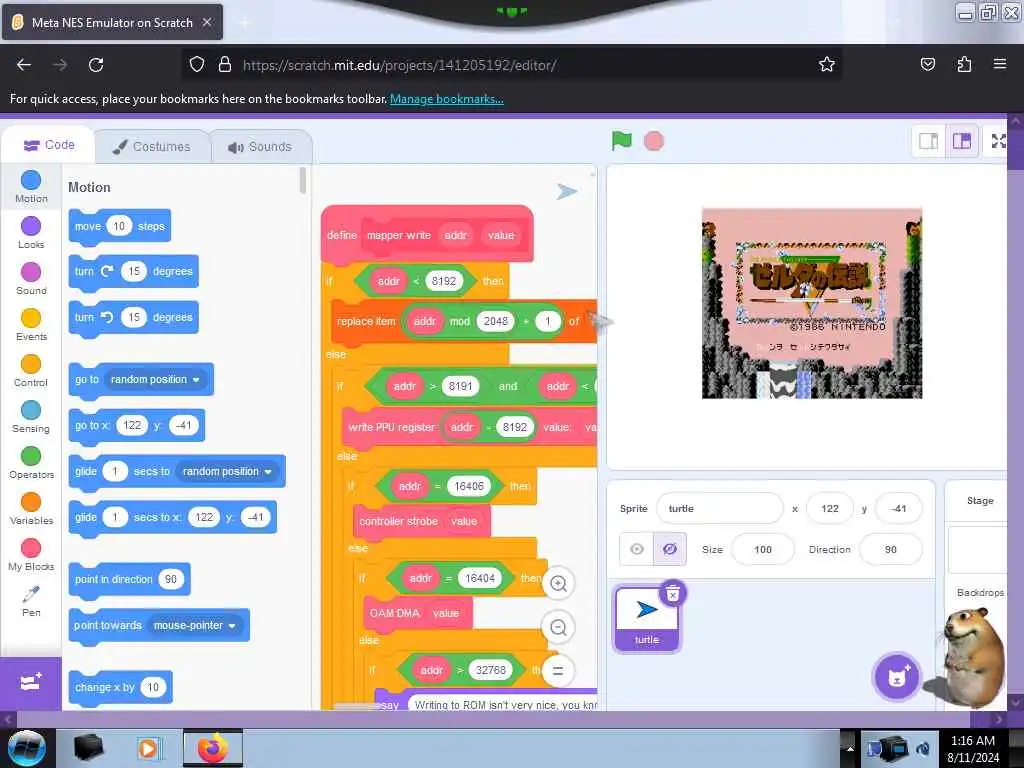Screen dimensions: 1024x768
Task: Delete the turtle sprite with trash icon
Action: (673, 593)
